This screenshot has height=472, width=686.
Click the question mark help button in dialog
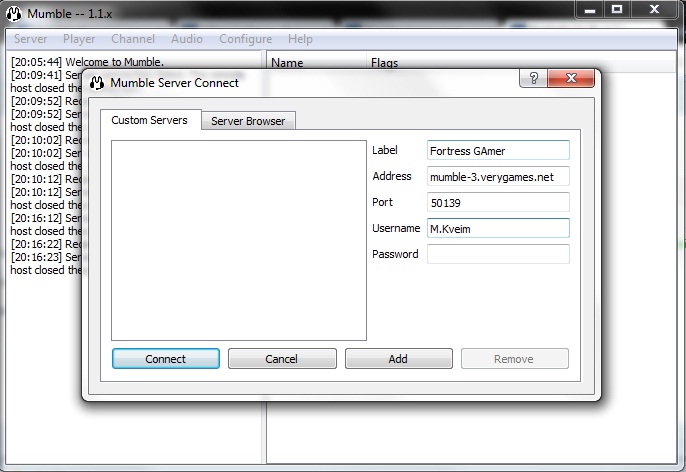533,79
